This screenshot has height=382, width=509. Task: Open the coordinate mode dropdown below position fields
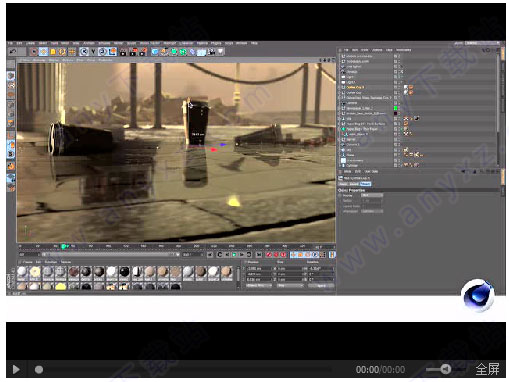pyautogui.click(x=259, y=286)
